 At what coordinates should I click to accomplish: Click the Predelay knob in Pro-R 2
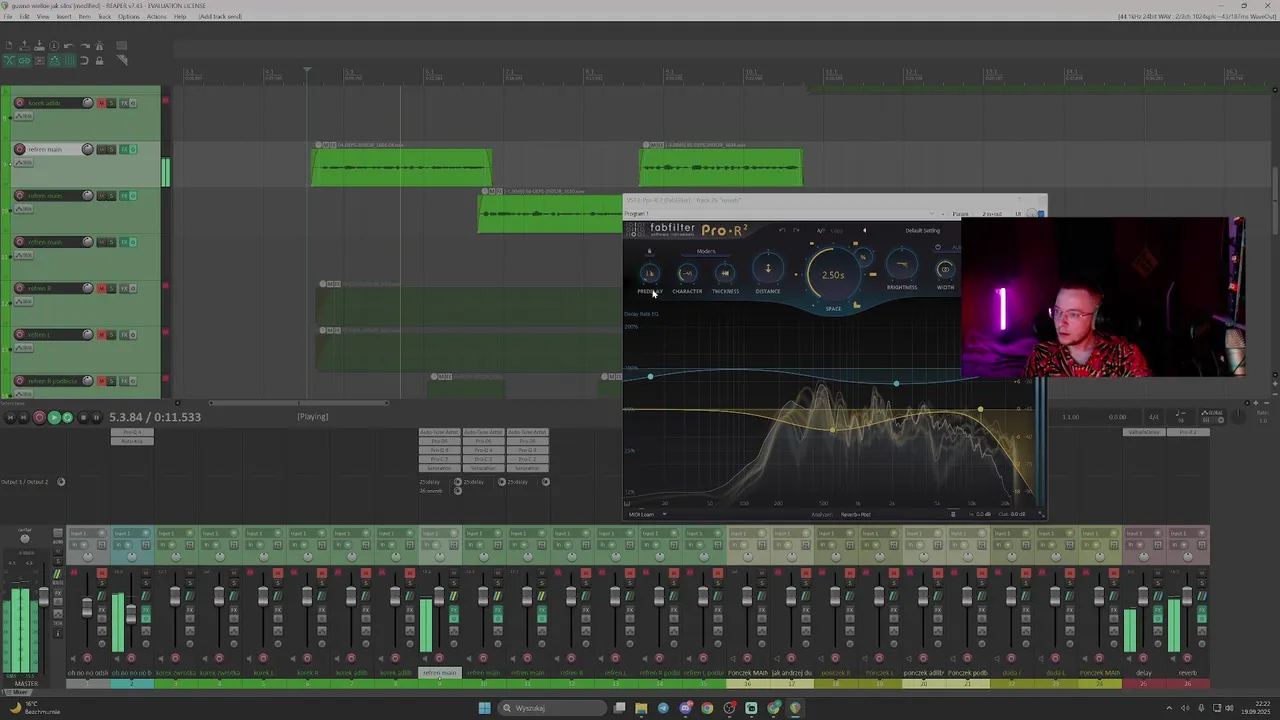tap(650, 273)
